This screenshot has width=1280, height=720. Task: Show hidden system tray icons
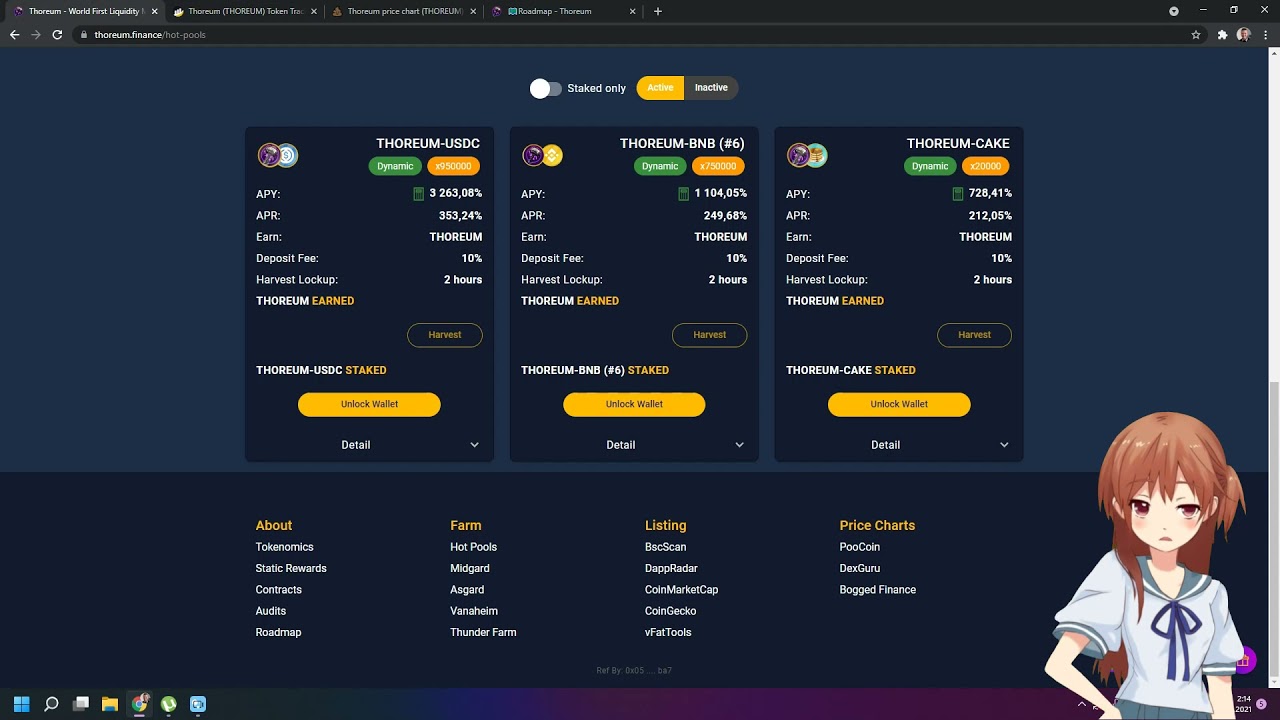(x=1081, y=704)
